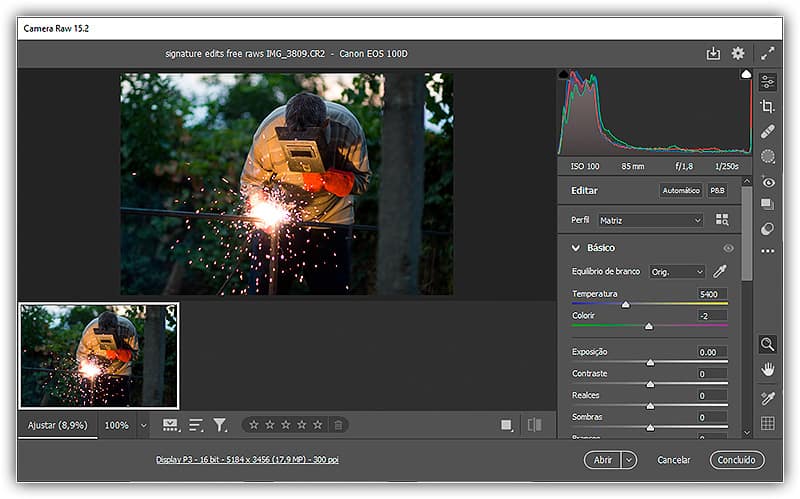The height and width of the screenshot is (499, 800).
Task: Click the f/1,8 aperture text
Action: click(684, 166)
